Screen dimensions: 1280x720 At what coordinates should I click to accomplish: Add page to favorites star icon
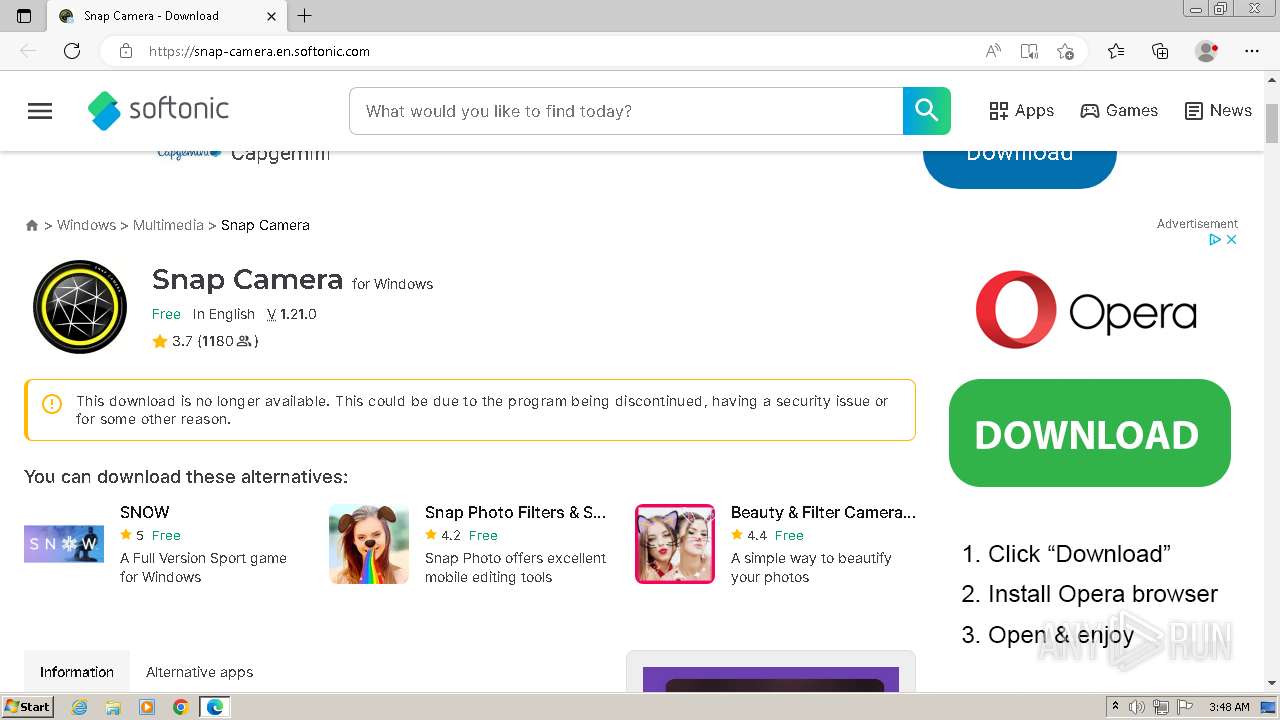point(1065,51)
